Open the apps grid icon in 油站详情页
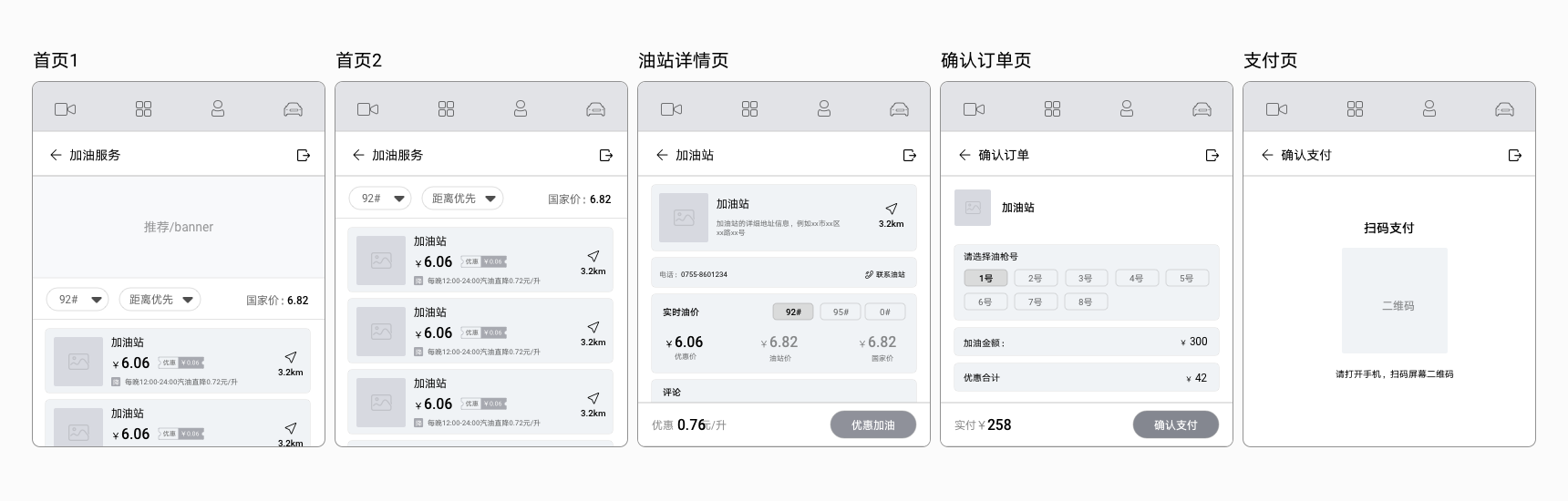 click(749, 109)
